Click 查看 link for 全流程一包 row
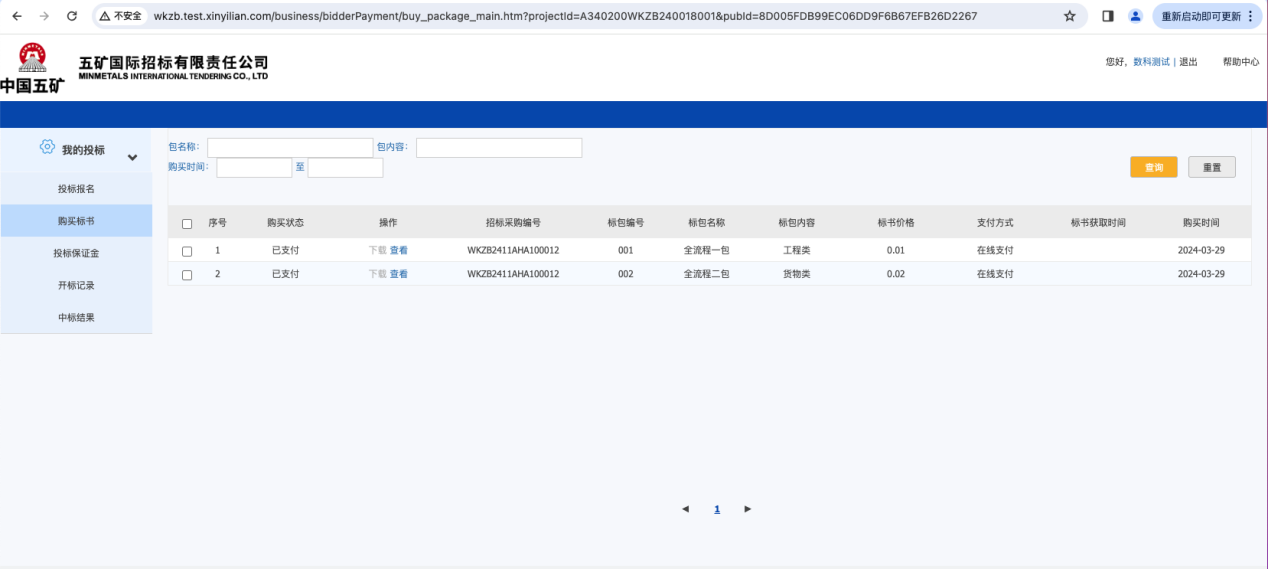The height and width of the screenshot is (569, 1268). (398, 250)
